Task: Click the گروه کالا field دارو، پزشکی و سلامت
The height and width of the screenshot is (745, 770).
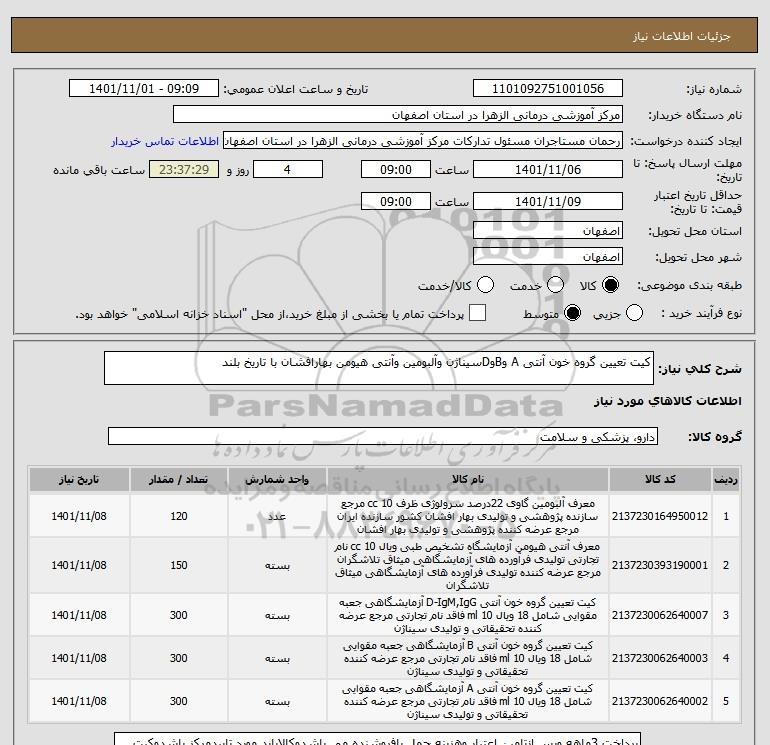Action: pyautogui.click(x=383, y=436)
